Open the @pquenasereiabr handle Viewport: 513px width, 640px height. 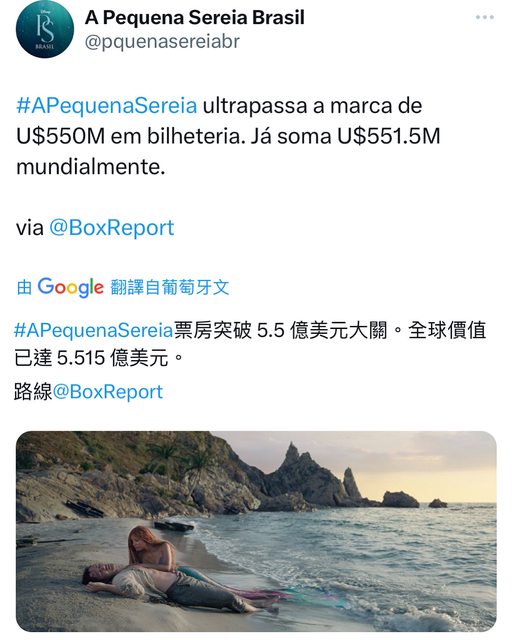pyautogui.click(x=162, y=42)
